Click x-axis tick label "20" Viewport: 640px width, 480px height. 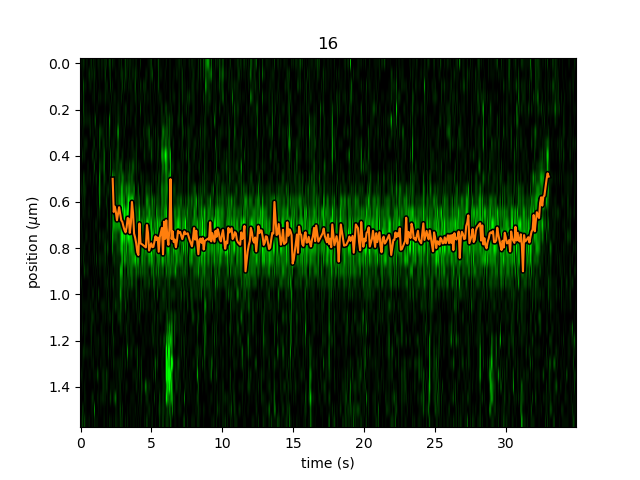tap(364, 443)
